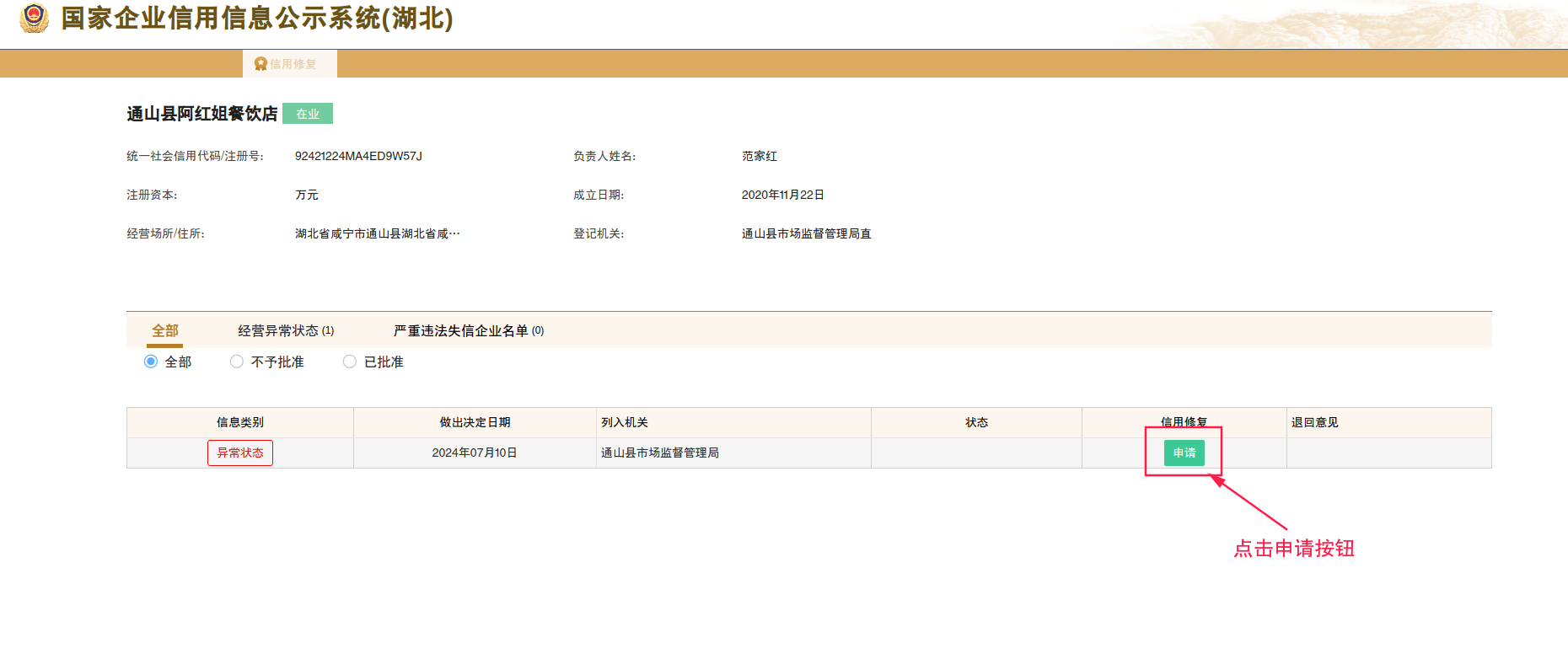
Task: Click the name 范家红
Action: 760,156
